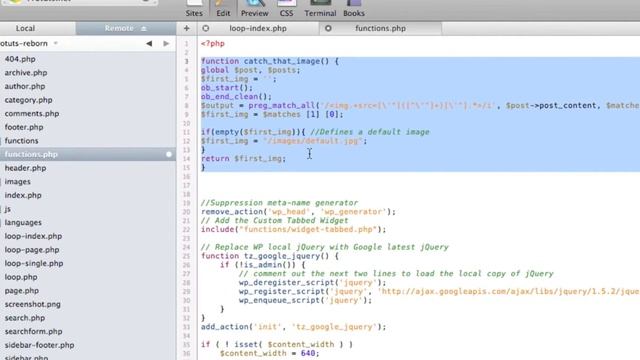The width and height of the screenshot is (640, 360).
Task: Navigate back with the left arrow
Action: (149, 43)
